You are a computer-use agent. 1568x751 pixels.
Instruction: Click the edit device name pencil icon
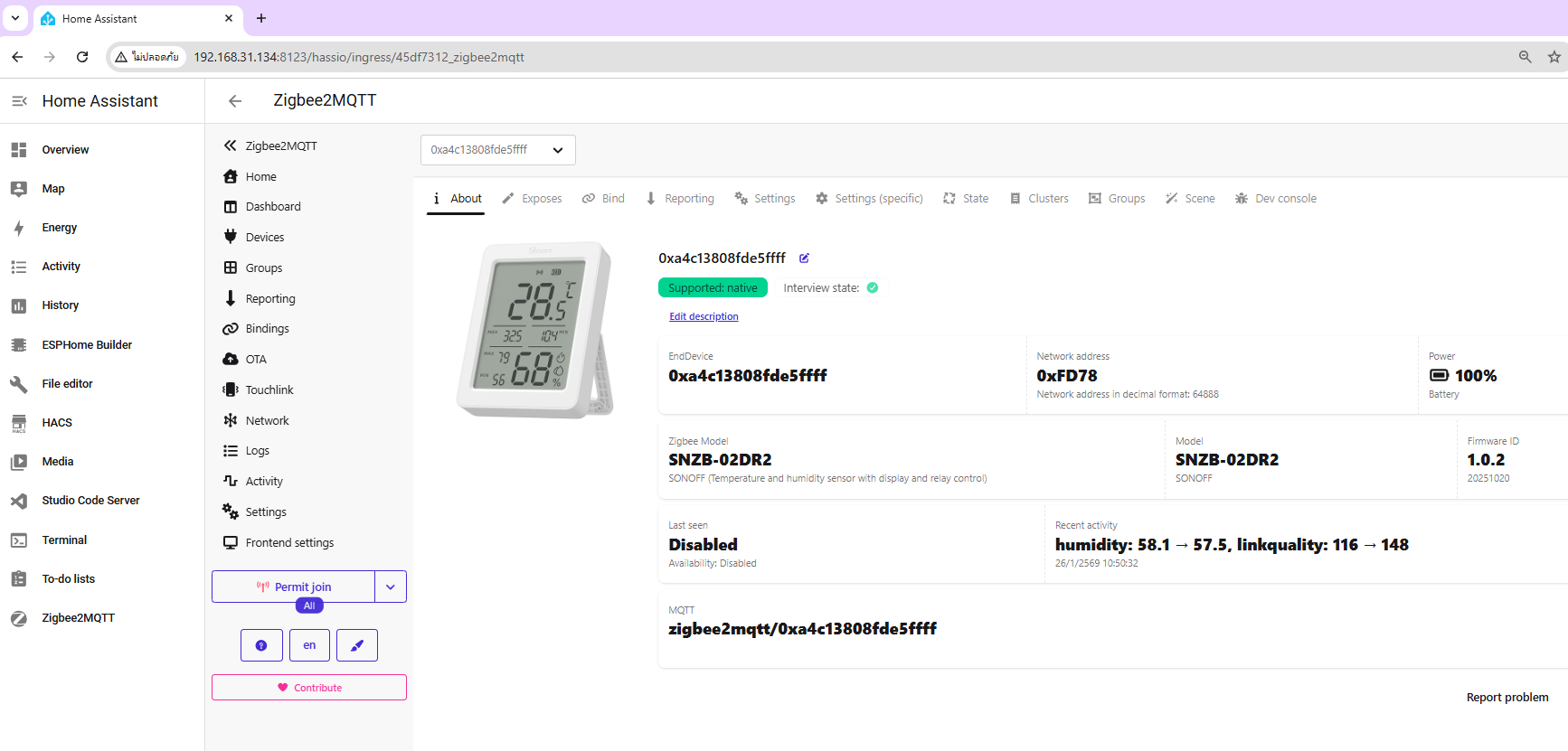[804, 258]
